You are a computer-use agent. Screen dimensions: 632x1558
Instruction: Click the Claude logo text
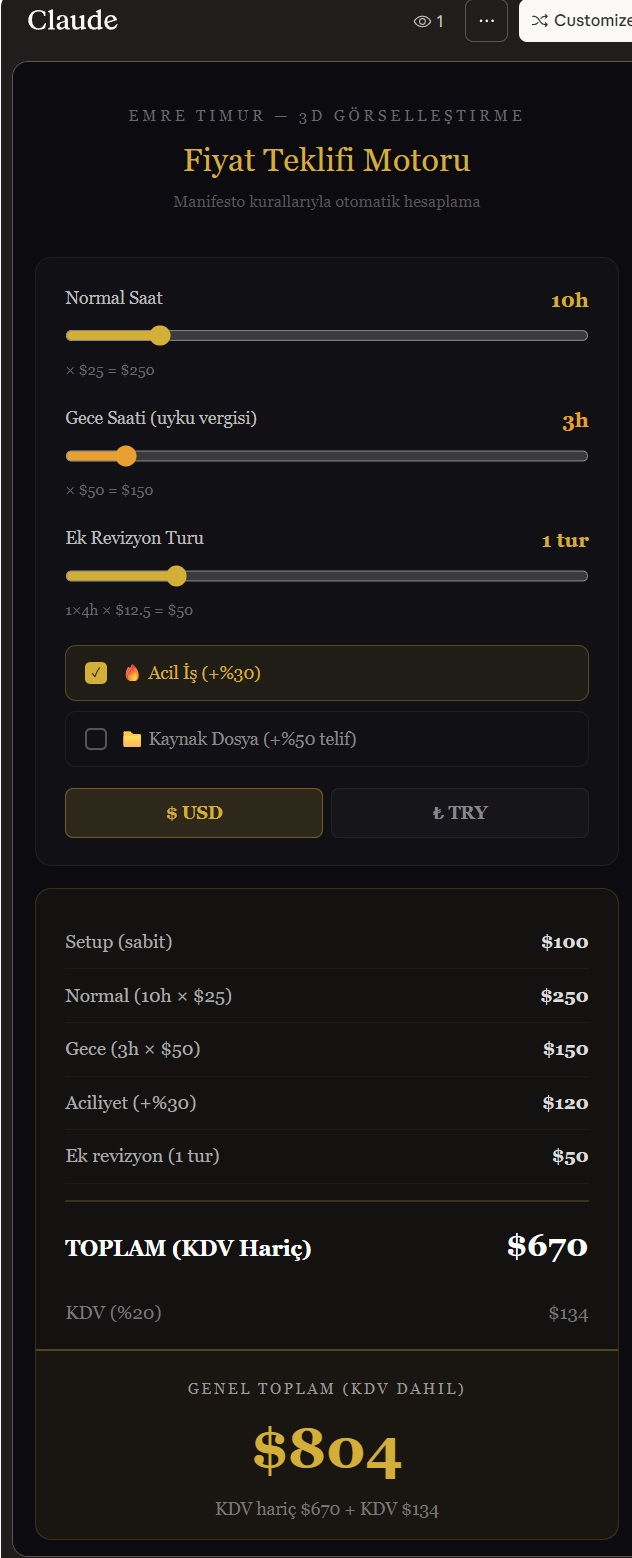(72, 20)
